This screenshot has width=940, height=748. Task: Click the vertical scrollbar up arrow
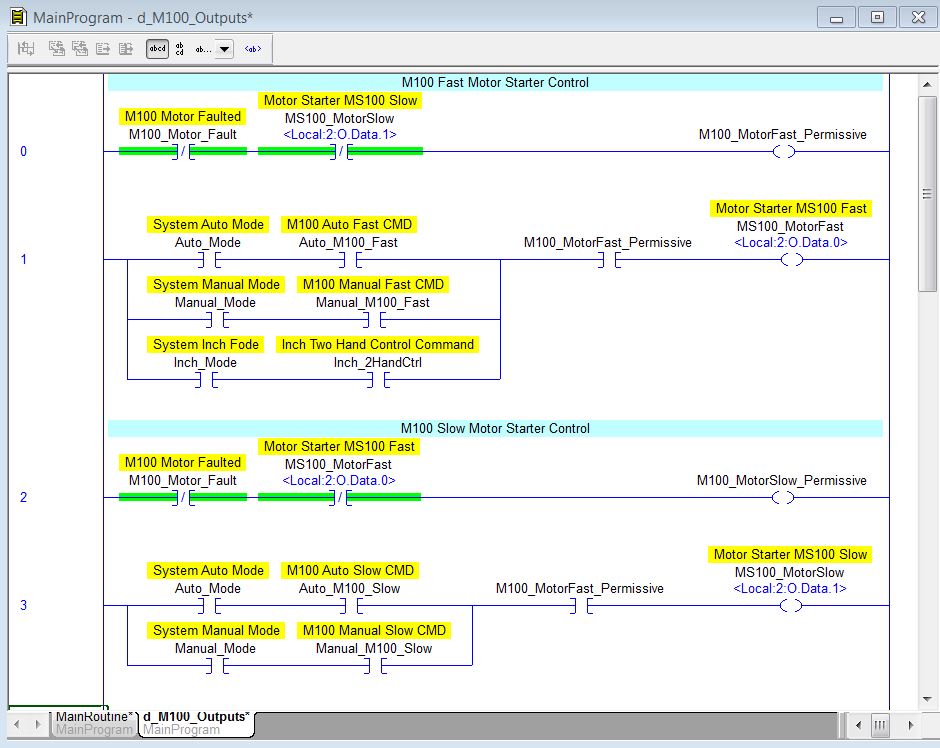pyautogui.click(x=927, y=85)
